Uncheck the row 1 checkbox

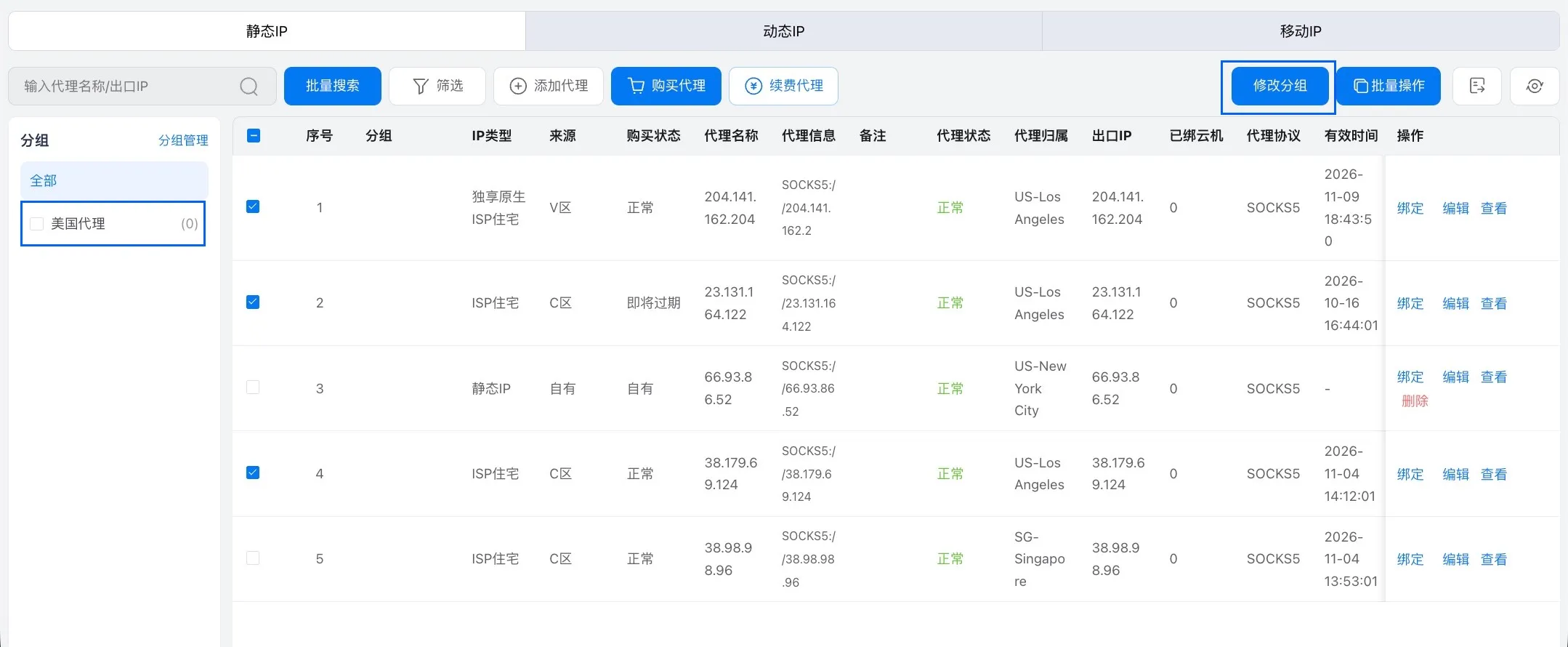point(253,206)
